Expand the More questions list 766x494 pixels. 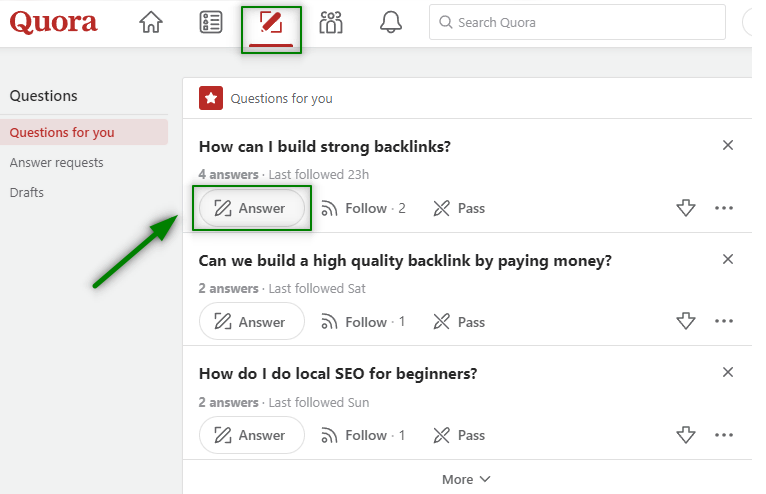click(466, 479)
